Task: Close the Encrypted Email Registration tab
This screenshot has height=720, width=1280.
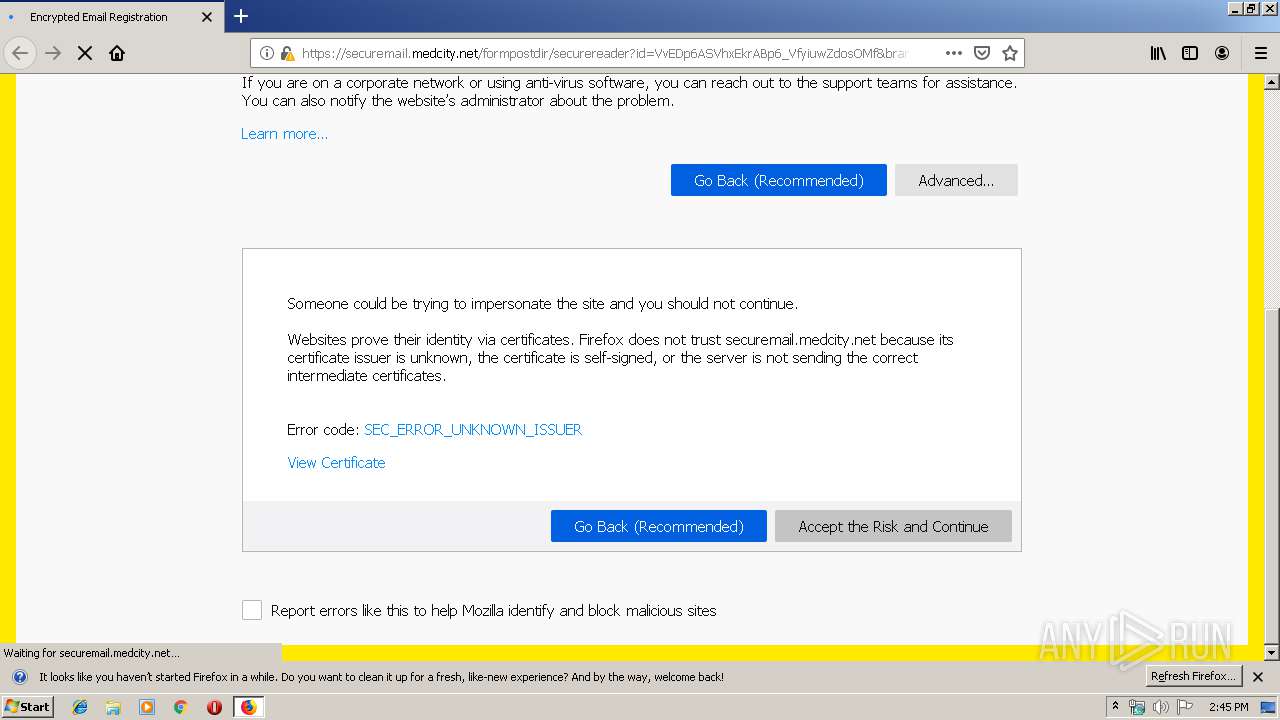Action: tap(207, 17)
